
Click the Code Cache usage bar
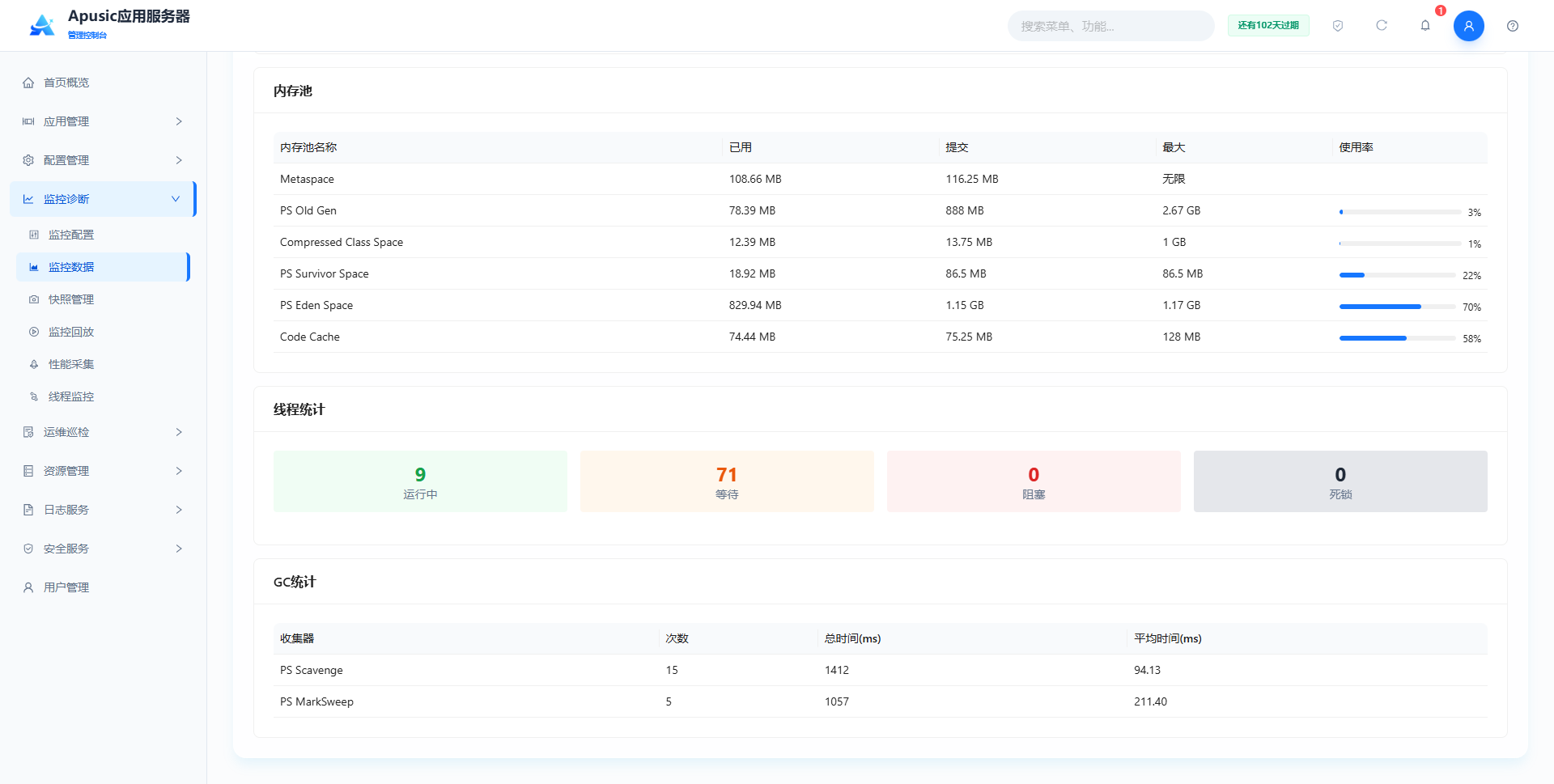1397,338
